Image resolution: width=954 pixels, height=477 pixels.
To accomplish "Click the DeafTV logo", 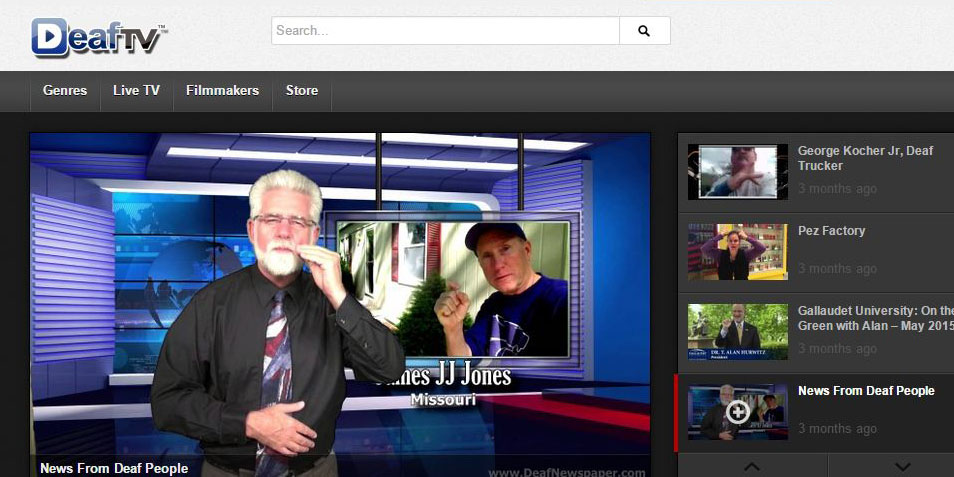I will point(99,37).
